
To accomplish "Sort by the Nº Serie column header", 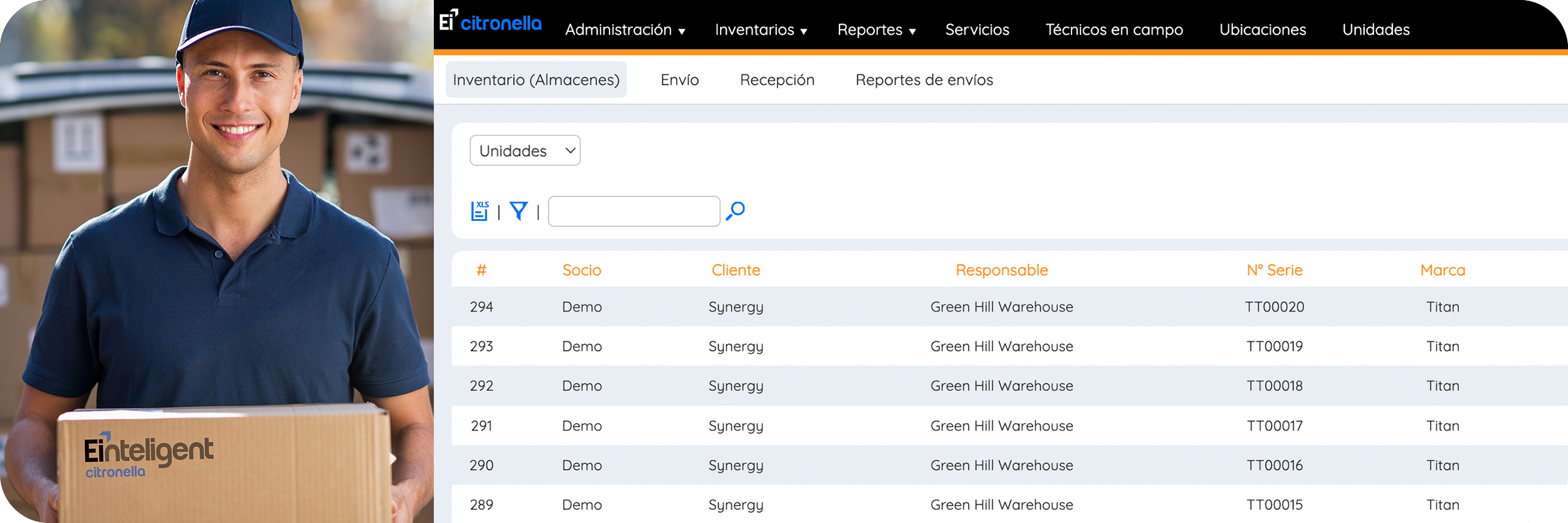I will coord(1274,270).
